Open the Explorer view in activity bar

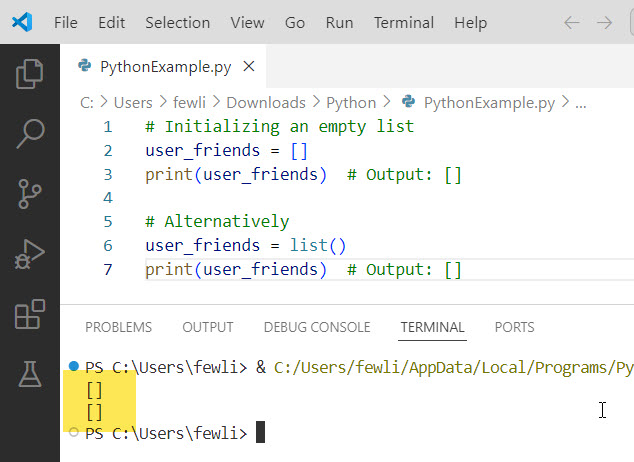pos(30,74)
